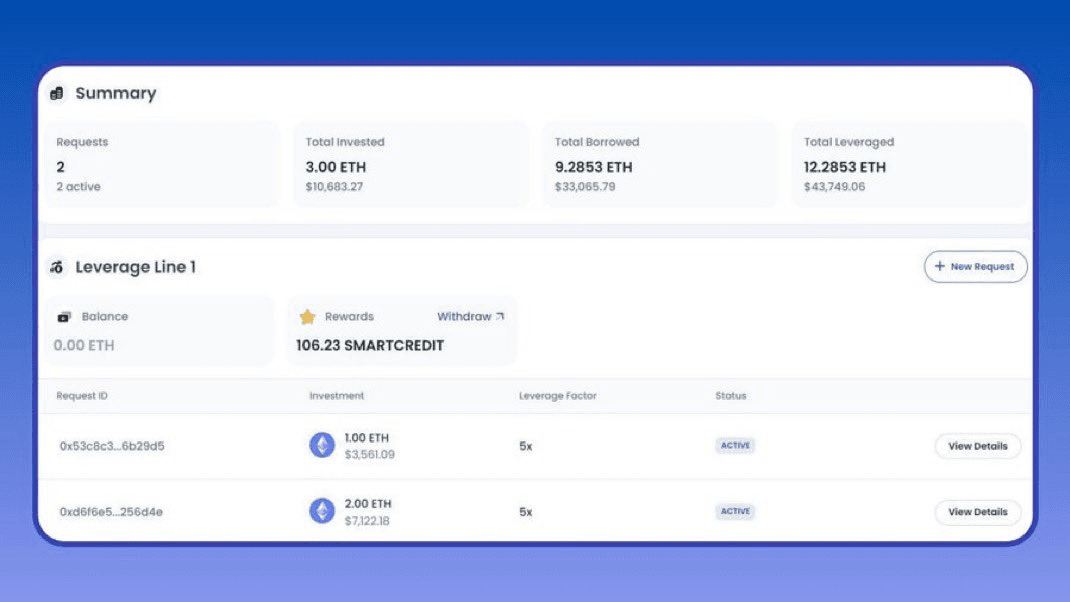View details for request 0x53c8c3...6b29d5
The image size is (1070, 602).
point(977,446)
